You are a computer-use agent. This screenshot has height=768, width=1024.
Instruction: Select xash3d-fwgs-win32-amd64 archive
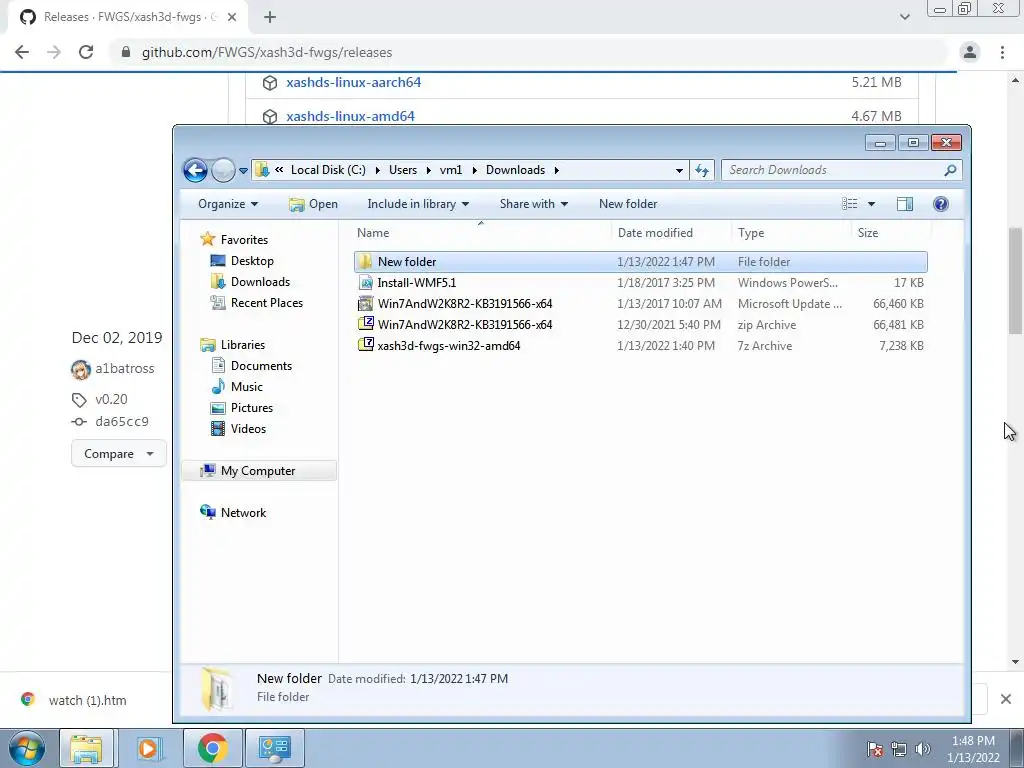point(640,345)
